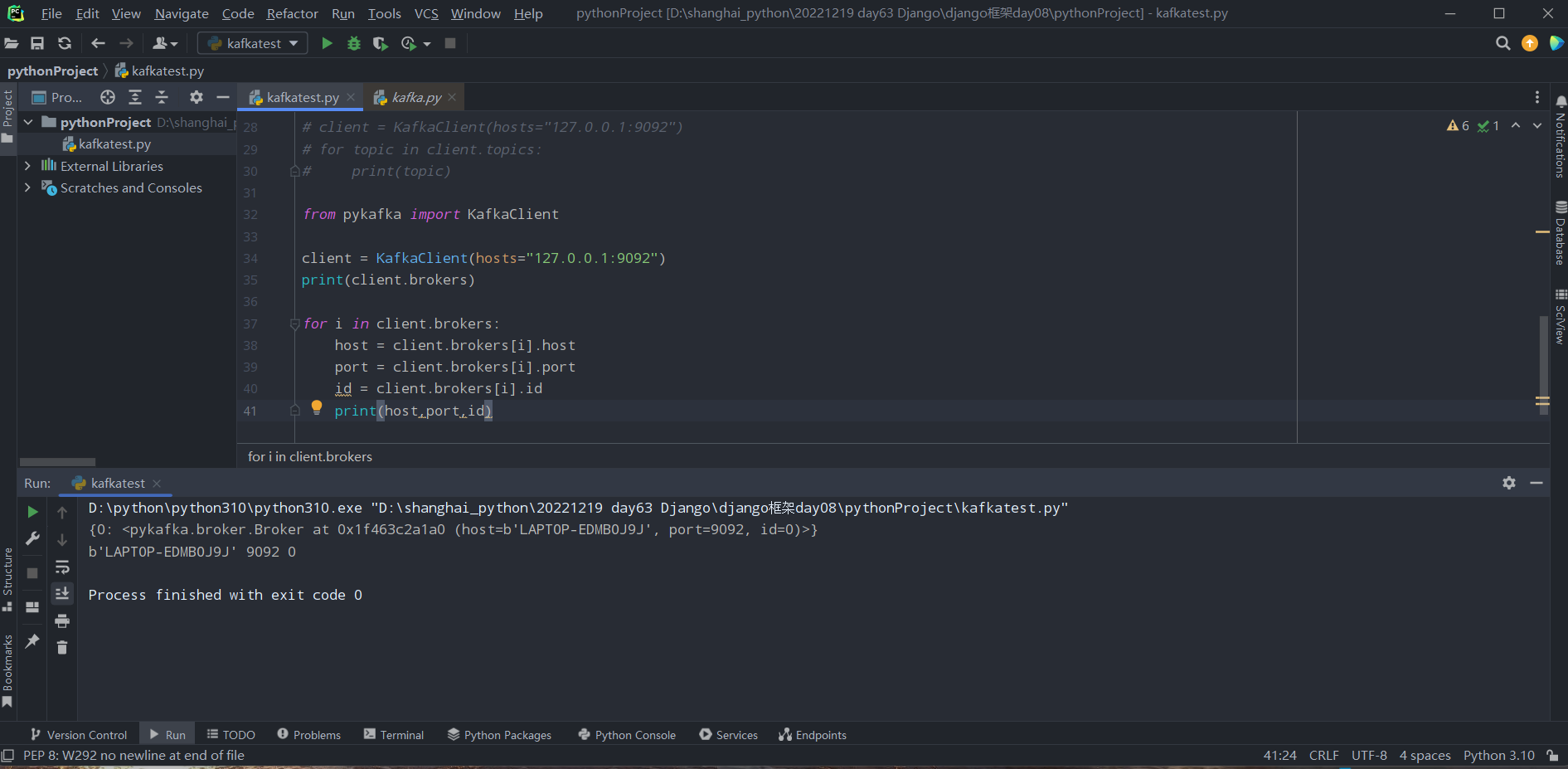Click the orange update notification icon

(x=1530, y=43)
